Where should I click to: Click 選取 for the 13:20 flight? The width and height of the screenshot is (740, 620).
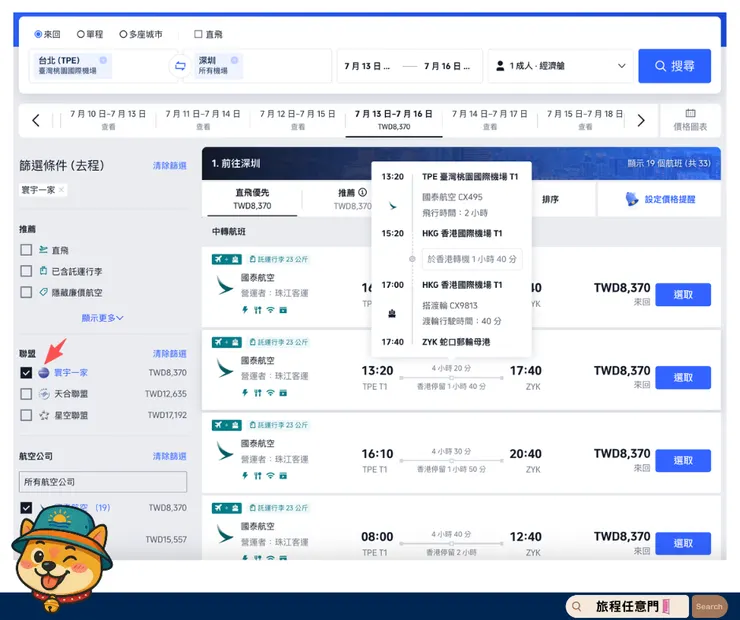[x=683, y=377]
